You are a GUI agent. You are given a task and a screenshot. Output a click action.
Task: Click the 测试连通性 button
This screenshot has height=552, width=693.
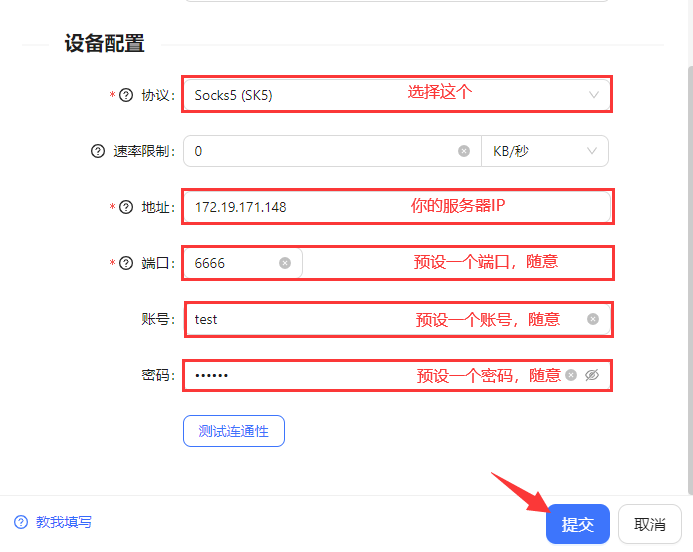(233, 431)
